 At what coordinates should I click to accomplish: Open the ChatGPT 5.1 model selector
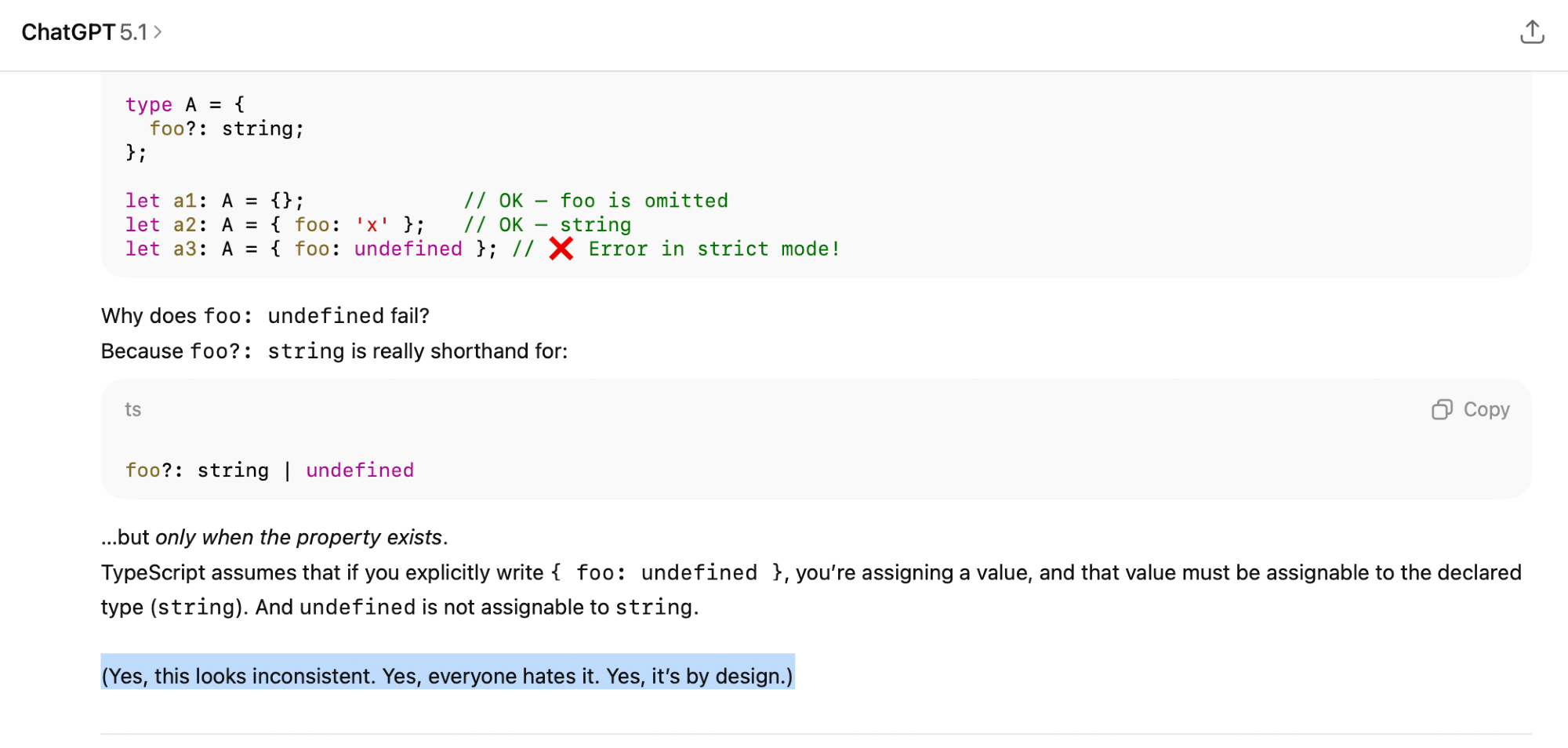[x=84, y=32]
